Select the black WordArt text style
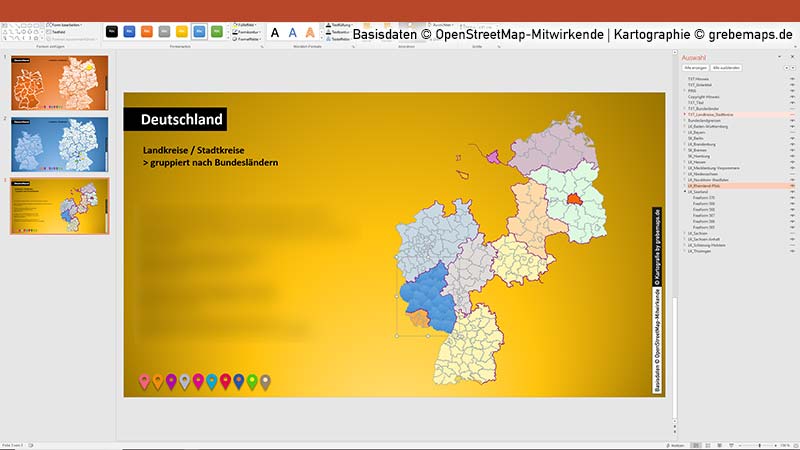This screenshot has width=800, height=450. [277, 32]
